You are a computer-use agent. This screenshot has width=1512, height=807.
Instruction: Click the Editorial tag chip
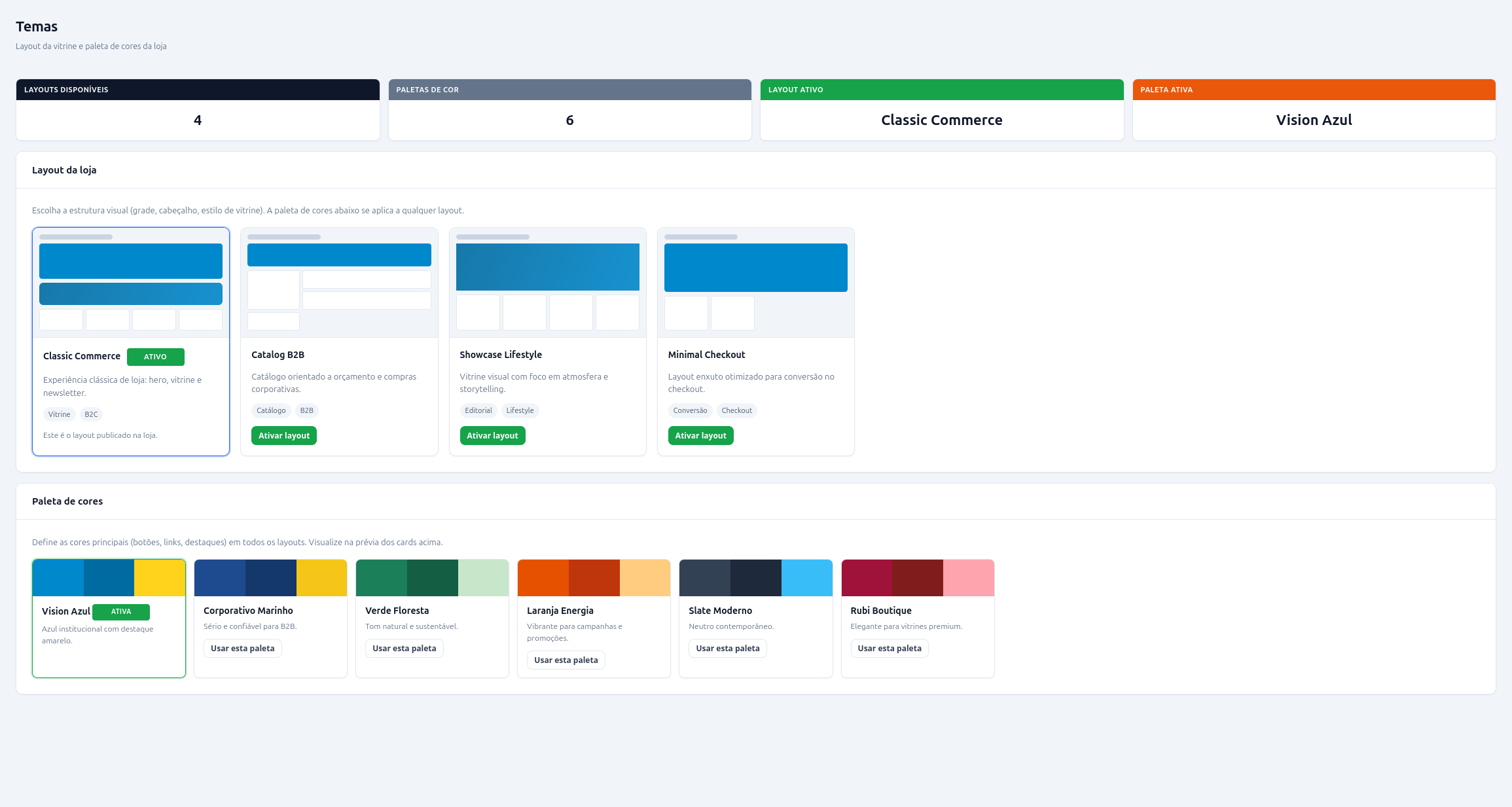478,410
